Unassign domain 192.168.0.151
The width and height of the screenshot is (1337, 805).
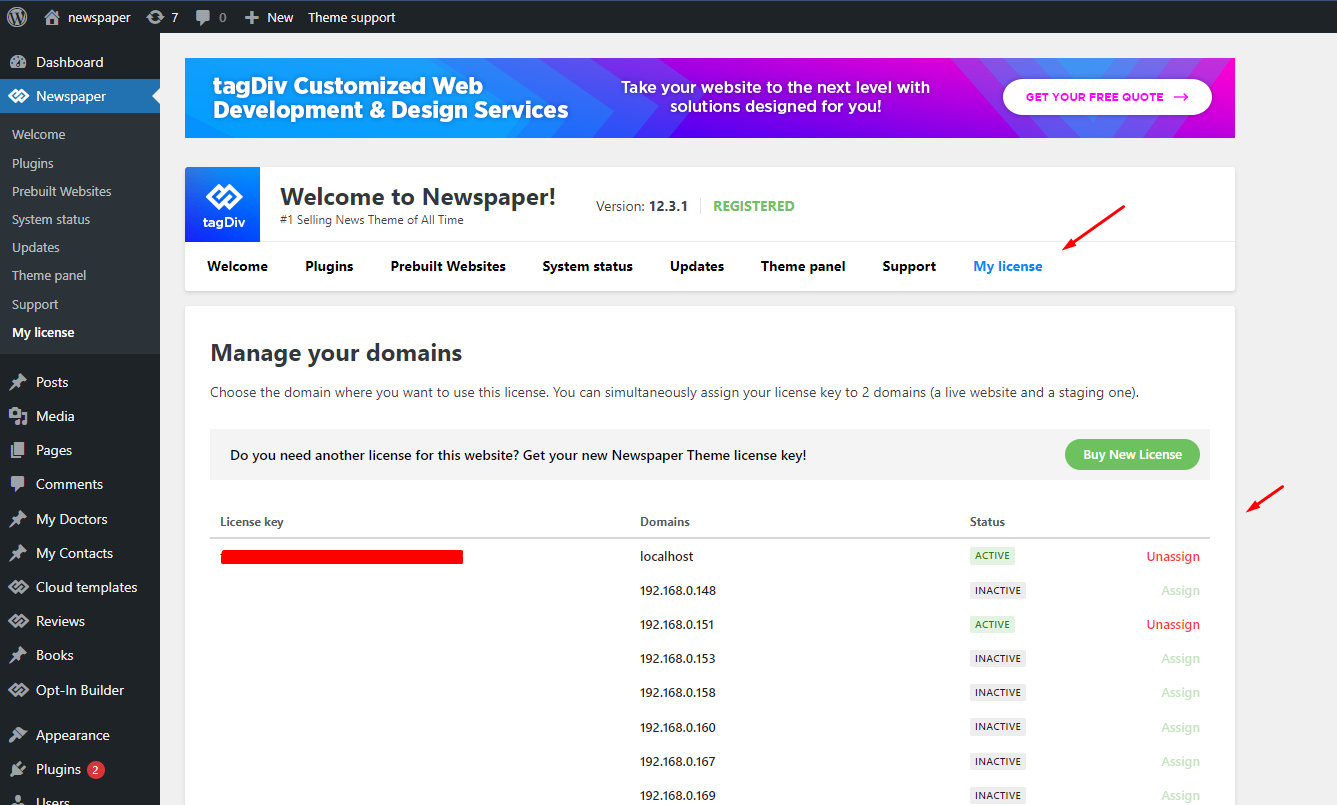tap(1173, 624)
